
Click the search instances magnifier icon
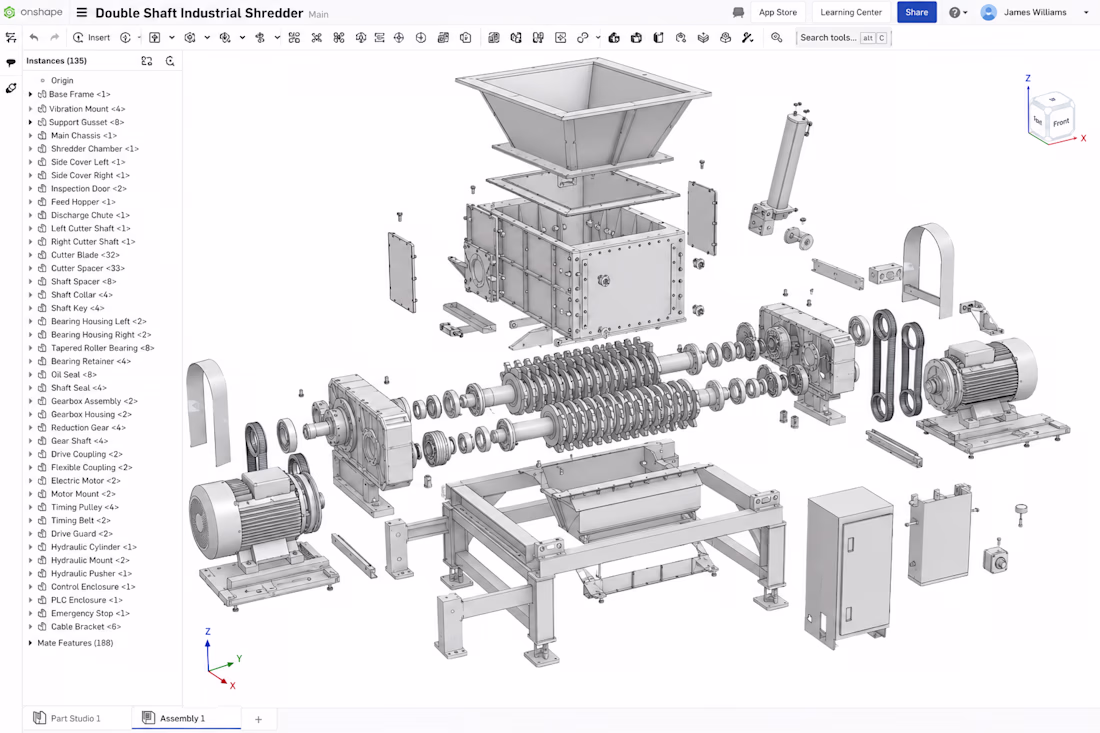click(170, 61)
